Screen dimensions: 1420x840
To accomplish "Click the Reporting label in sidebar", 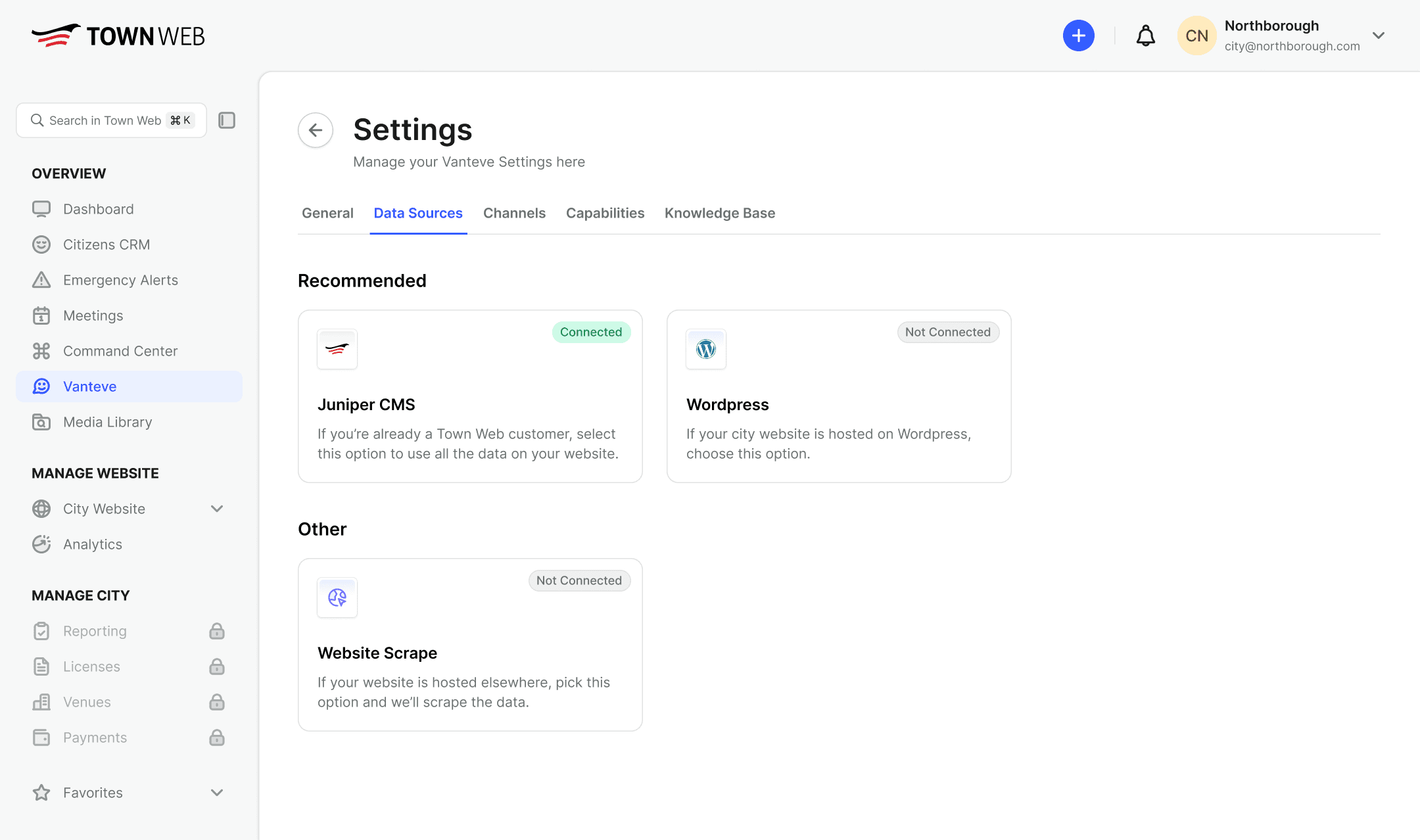I will point(95,631).
